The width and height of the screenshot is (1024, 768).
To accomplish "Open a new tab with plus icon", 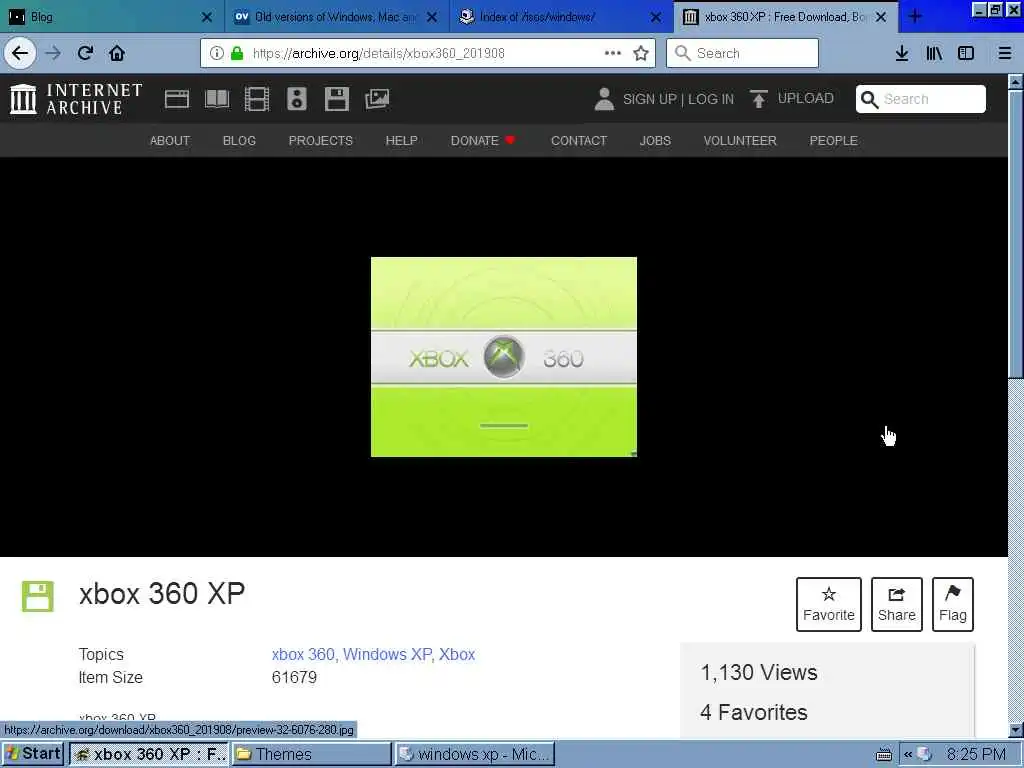I will click(915, 16).
